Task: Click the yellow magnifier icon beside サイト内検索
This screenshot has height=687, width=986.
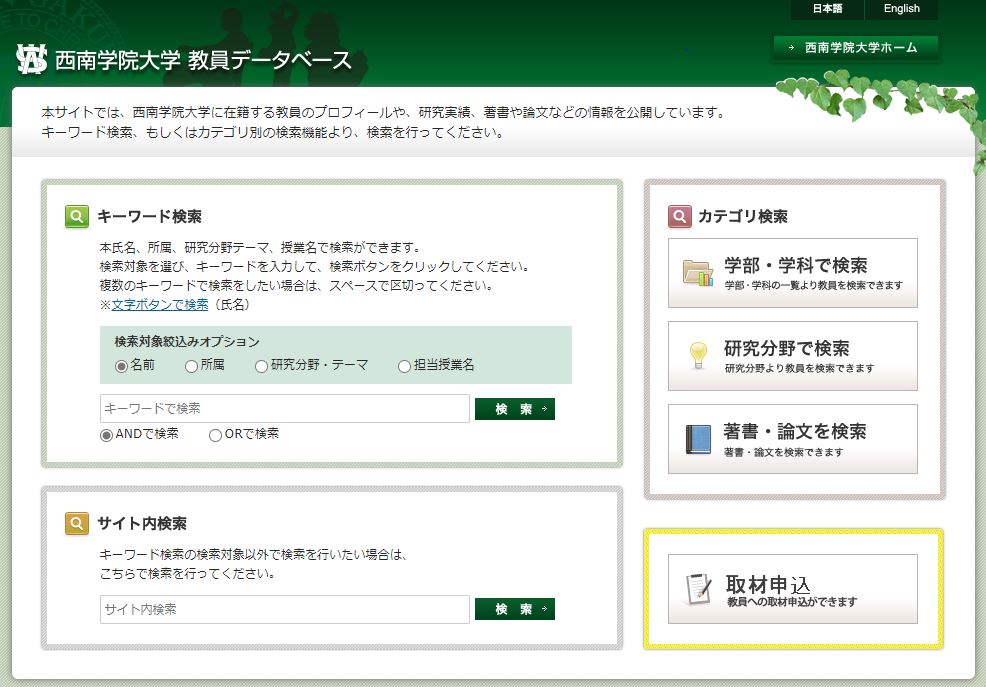Action: 77,523
